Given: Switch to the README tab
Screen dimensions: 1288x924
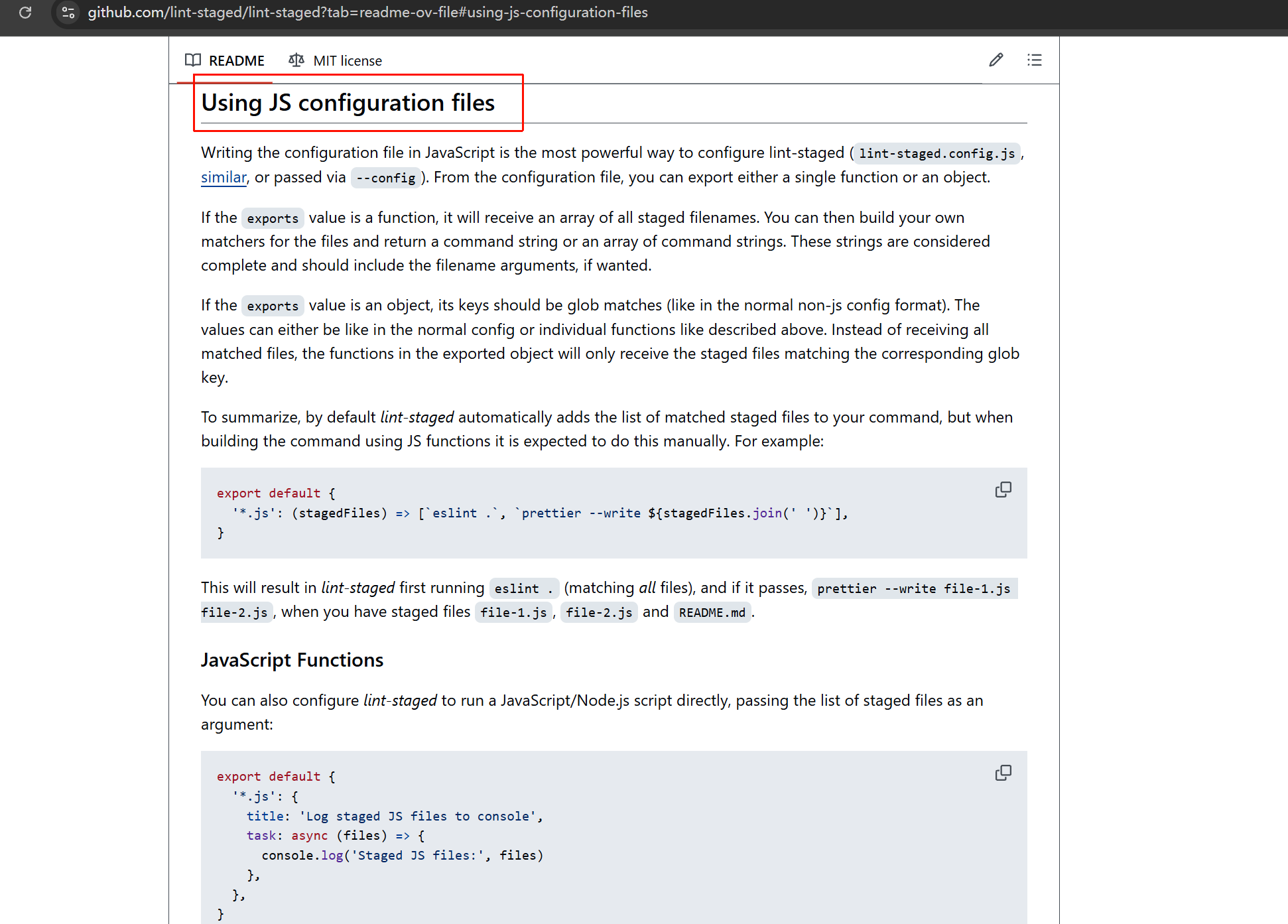Looking at the screenshot, I should [236, 61].
